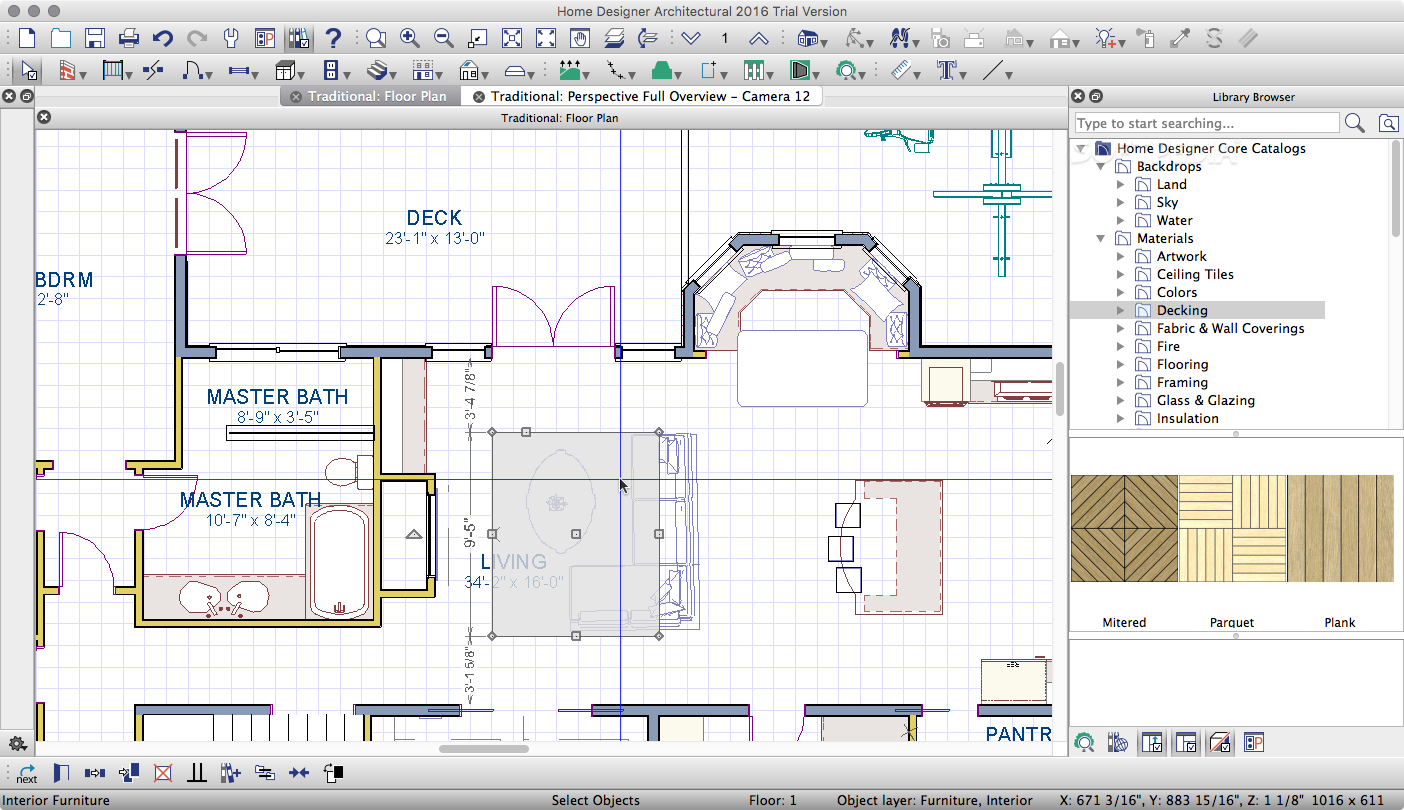Viewport: 1404px width, 810px height.
Task: Switch to Traditional: Floor Plan tab
Action: (377, 96)
